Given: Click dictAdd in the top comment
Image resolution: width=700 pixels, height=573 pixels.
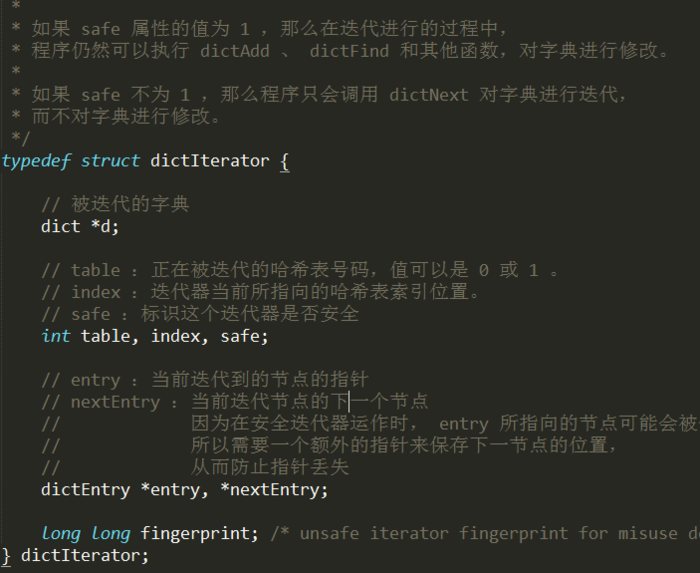Looking at the screenshot, I should (235, 51).
